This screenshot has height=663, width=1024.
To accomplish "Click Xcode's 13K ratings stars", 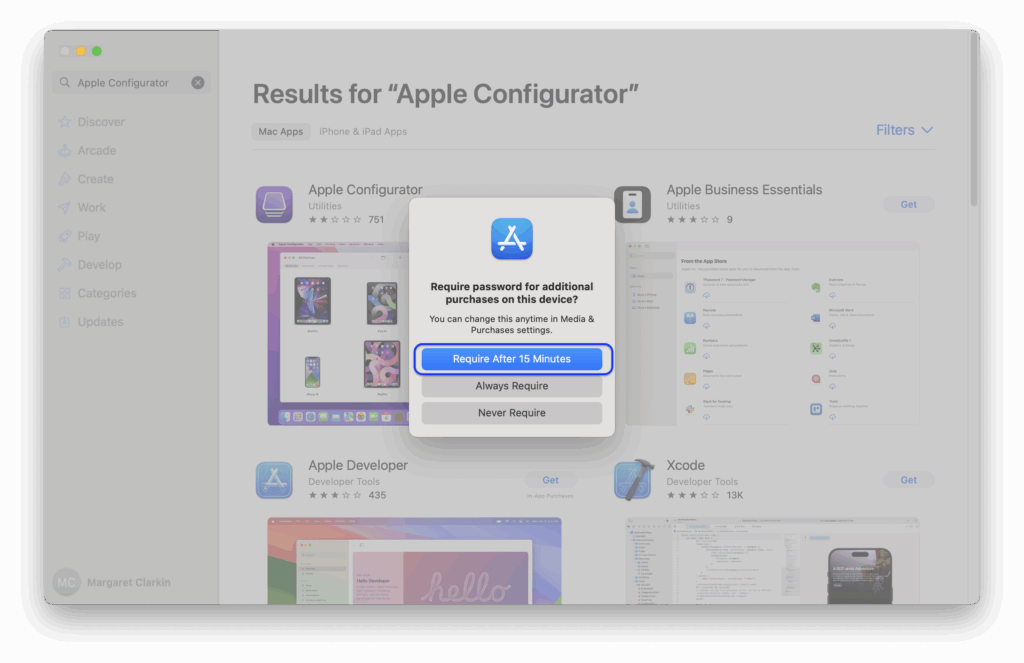I will pyautogui.click(x=693, y=495).
